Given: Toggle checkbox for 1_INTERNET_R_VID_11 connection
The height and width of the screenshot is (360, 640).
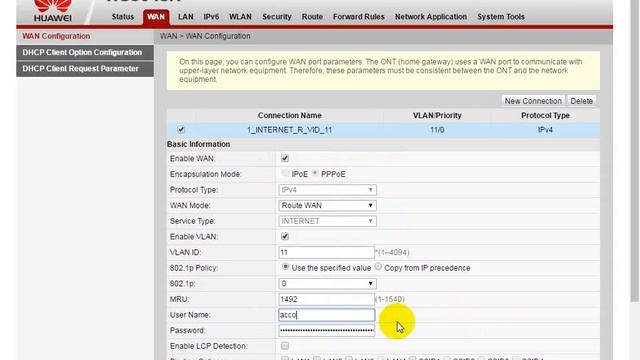Looking at the screenshot, I should (181, 130).
